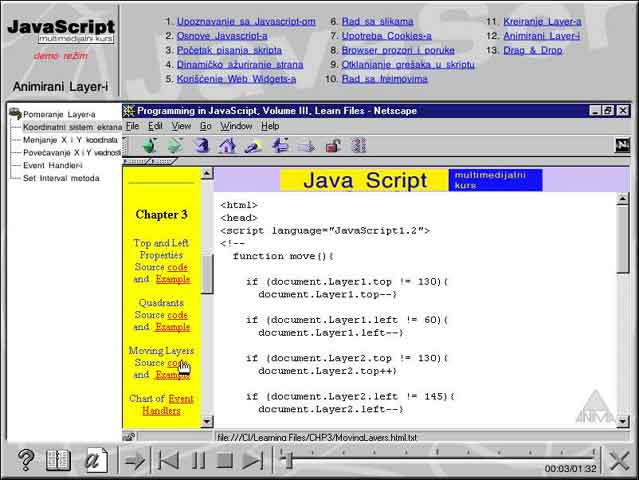Image resolution: width=639 pixels, height=480 pixels.
Task: Open lesson Rad sa frejmovima
Action: click(384, 79)
